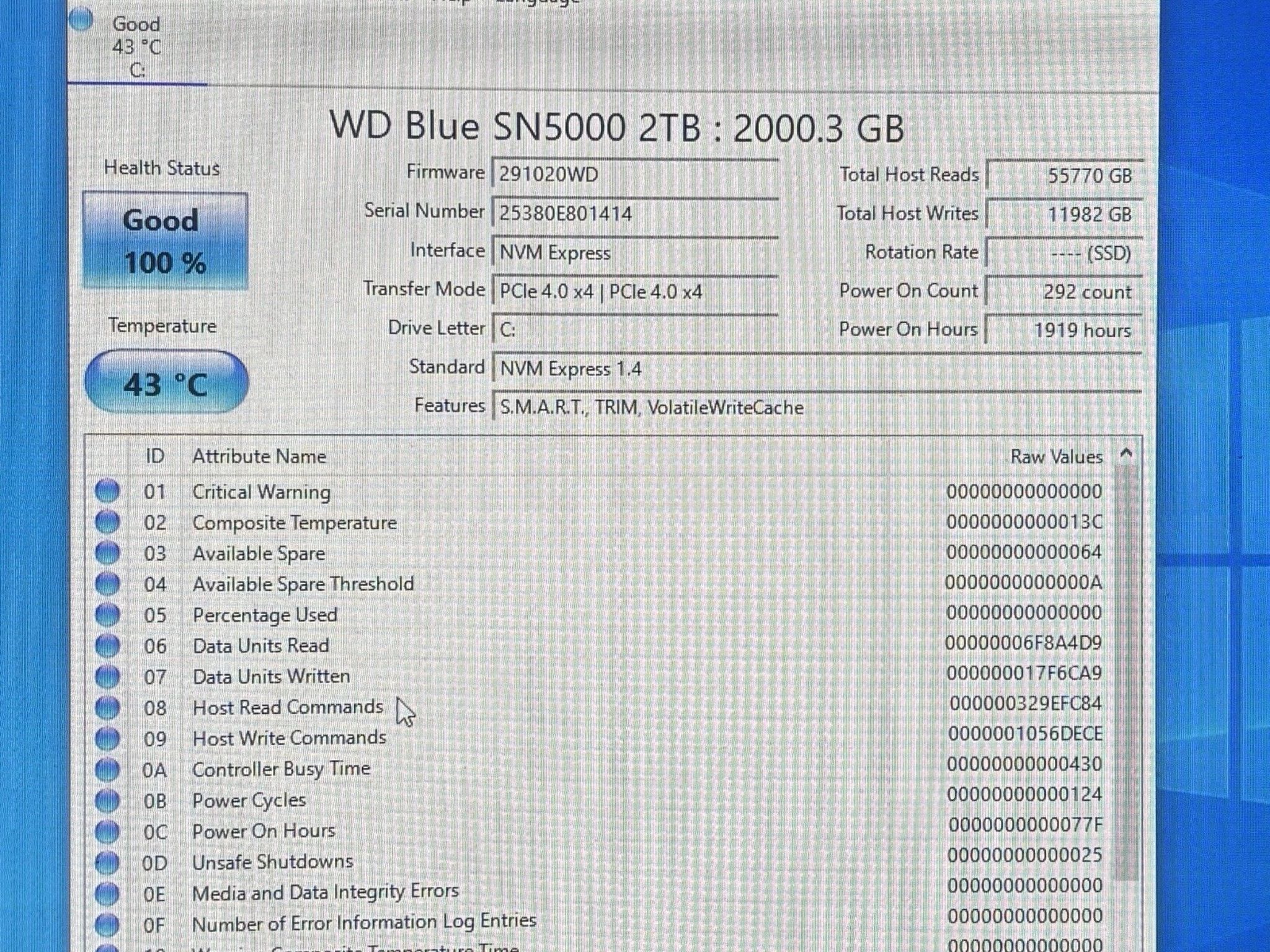
Task: Click the ID column header
Action: tap(155, 456)
